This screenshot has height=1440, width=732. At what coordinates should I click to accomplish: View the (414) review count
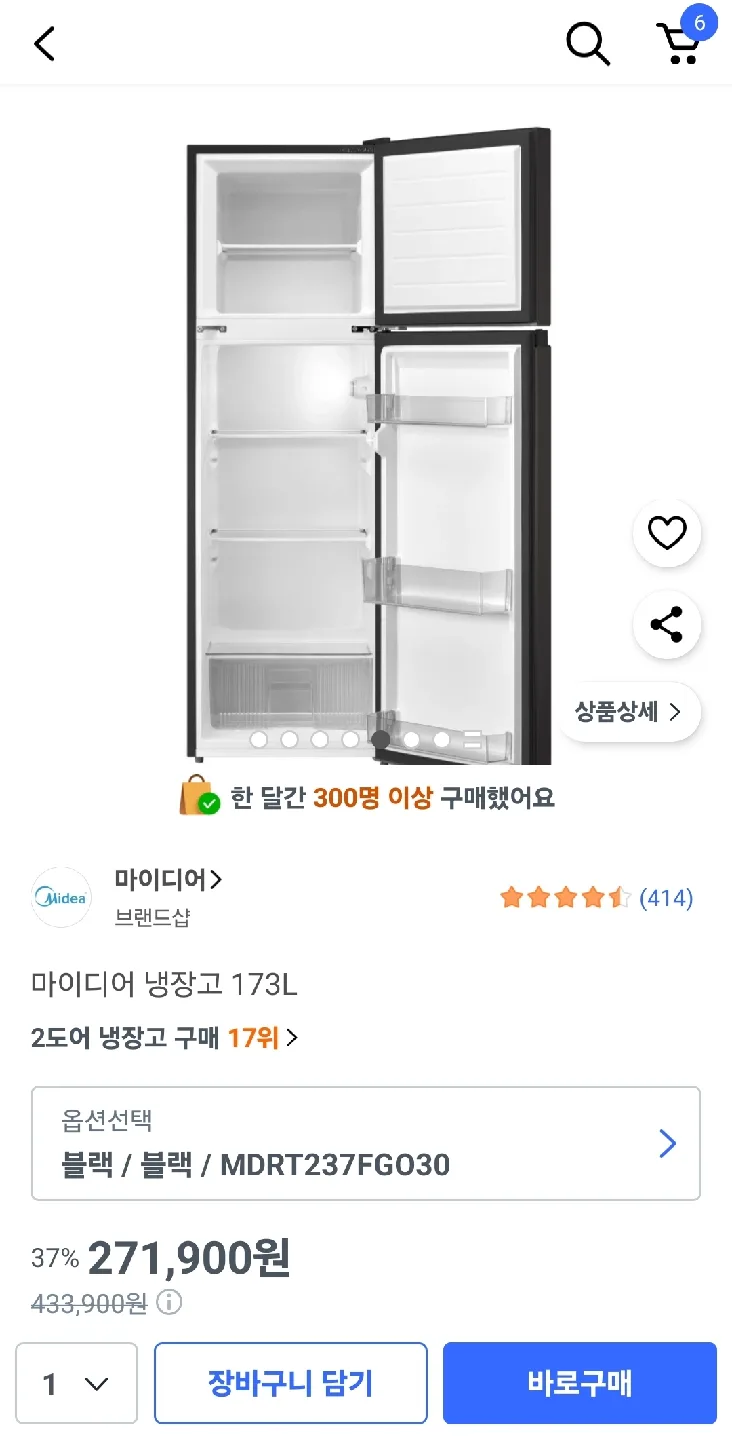click(666, 897)
